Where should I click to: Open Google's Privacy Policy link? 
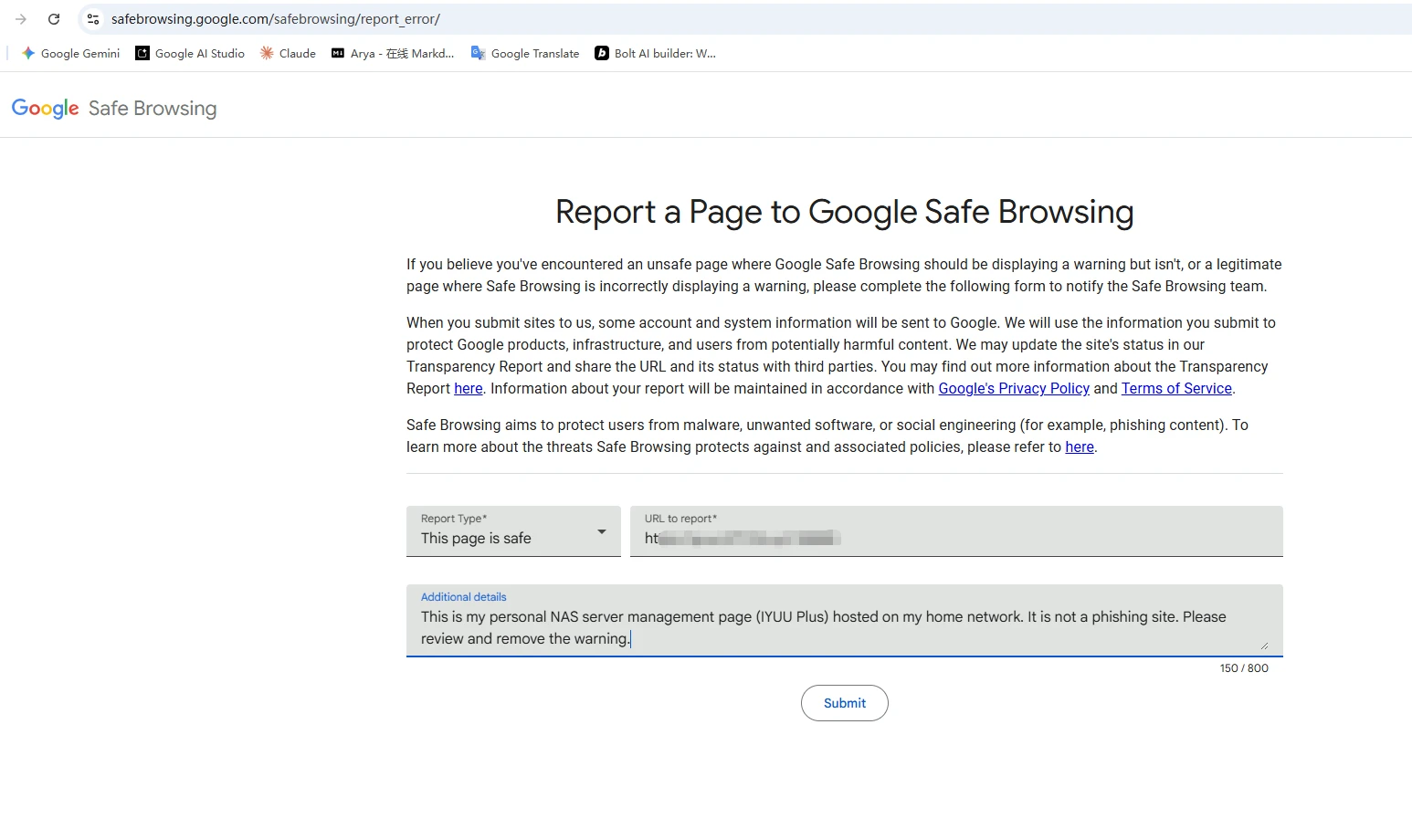1013,388
